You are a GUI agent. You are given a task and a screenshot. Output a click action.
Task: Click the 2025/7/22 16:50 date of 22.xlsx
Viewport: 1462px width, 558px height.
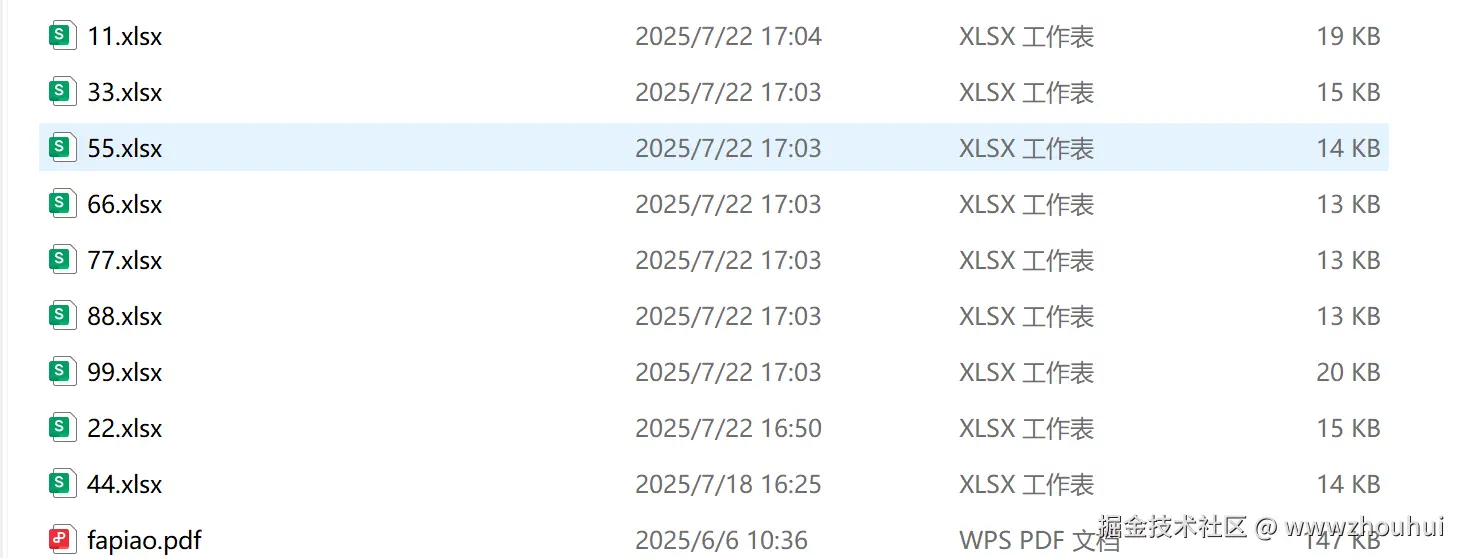[x=728, y=429]
